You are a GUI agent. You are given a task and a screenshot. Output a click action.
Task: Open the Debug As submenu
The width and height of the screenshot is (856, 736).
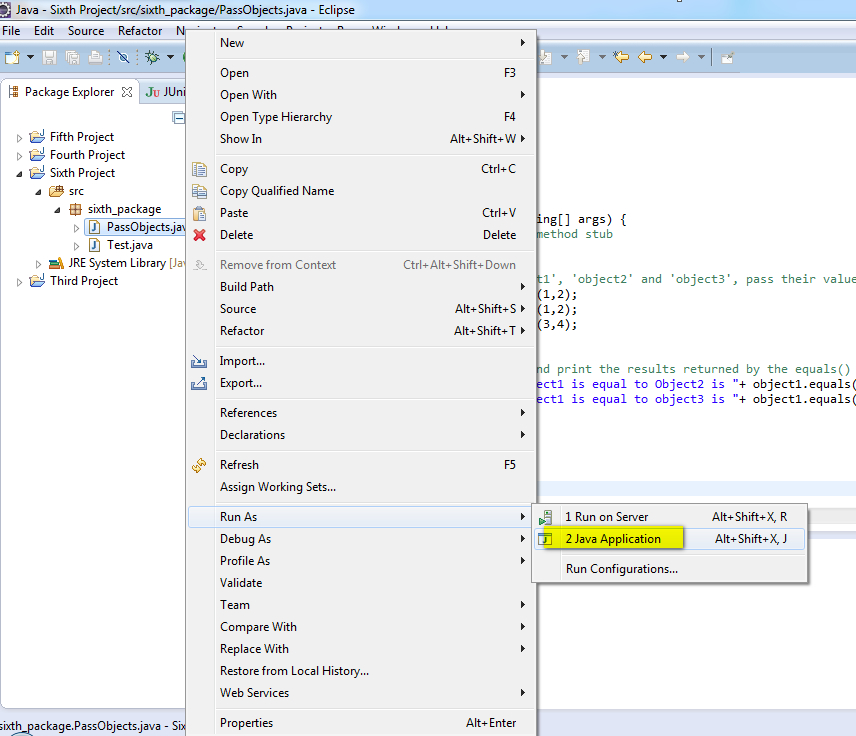(361, 539)
